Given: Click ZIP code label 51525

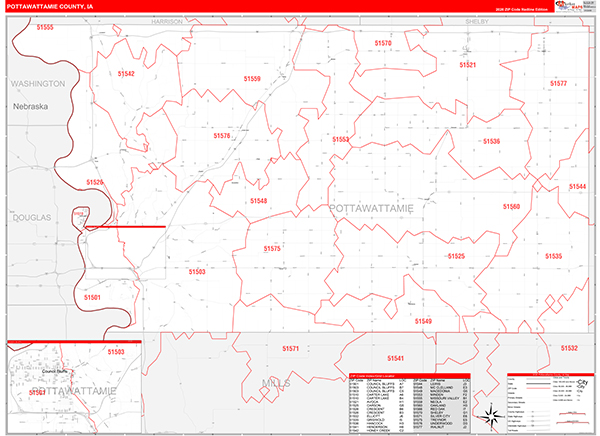Looking at the screenshot, I should point(456,256).
